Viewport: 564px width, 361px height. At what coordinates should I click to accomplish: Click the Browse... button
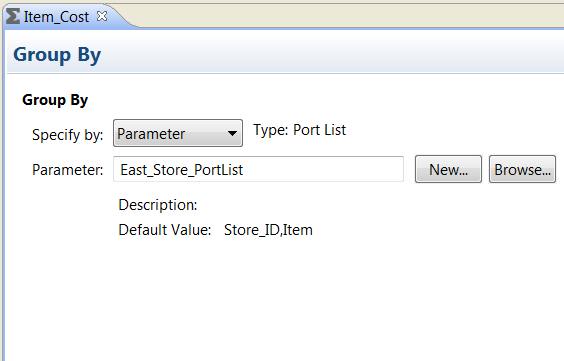pyautogui.click(x=522, y=169)
